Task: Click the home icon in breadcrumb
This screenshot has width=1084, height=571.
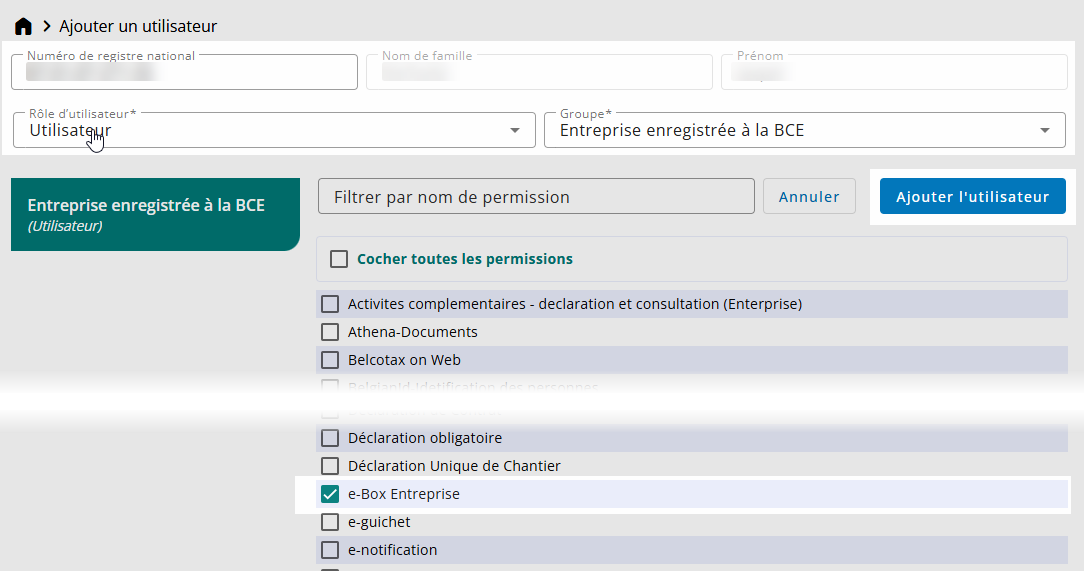Action: point(23,26)
